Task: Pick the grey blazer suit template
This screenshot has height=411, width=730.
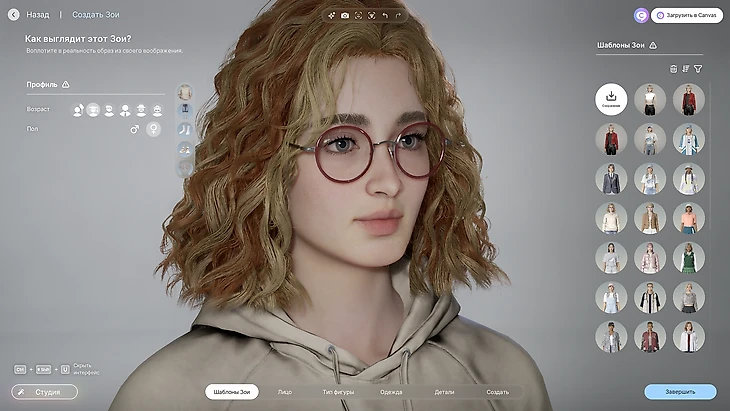Action: click(x=611, y=179)
